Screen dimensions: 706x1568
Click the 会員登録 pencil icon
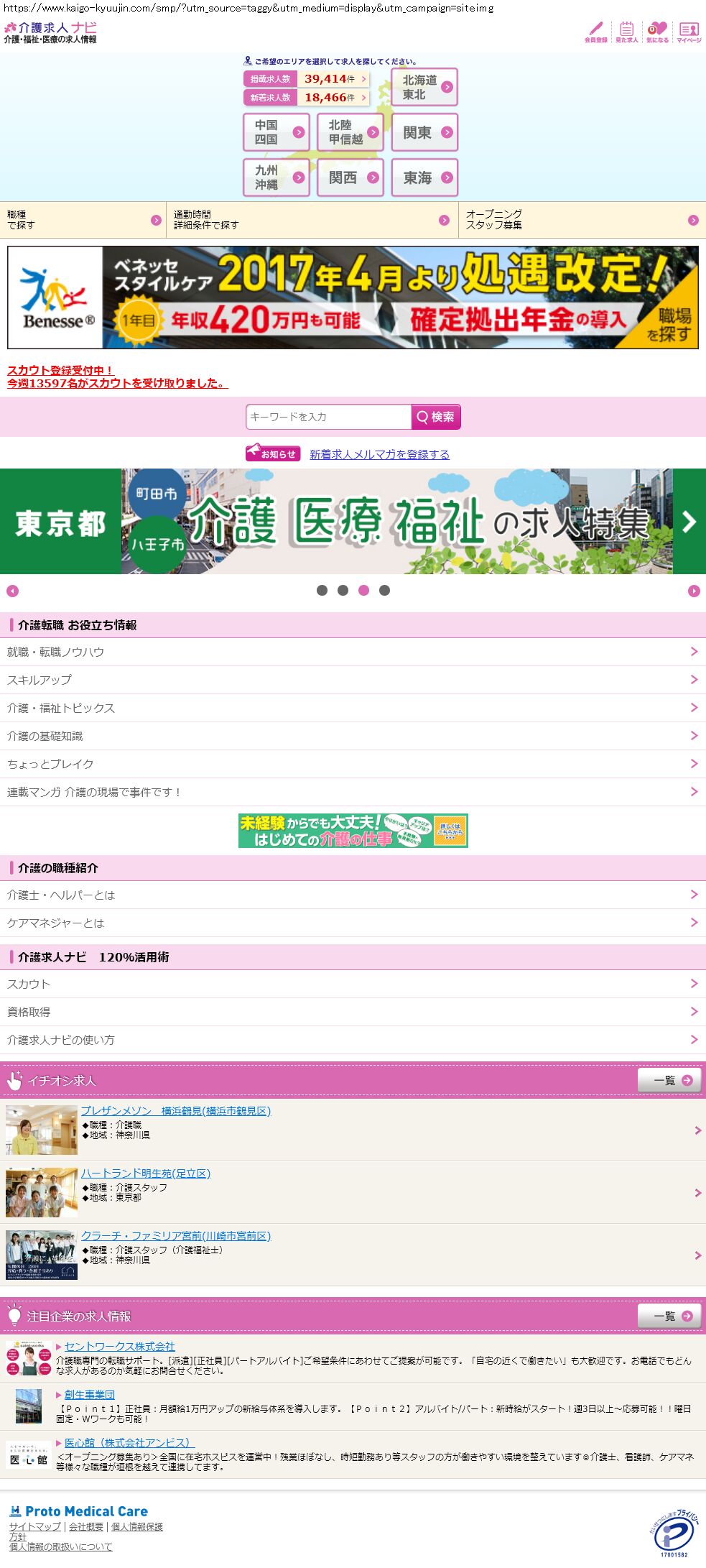[x=595, y=32]
